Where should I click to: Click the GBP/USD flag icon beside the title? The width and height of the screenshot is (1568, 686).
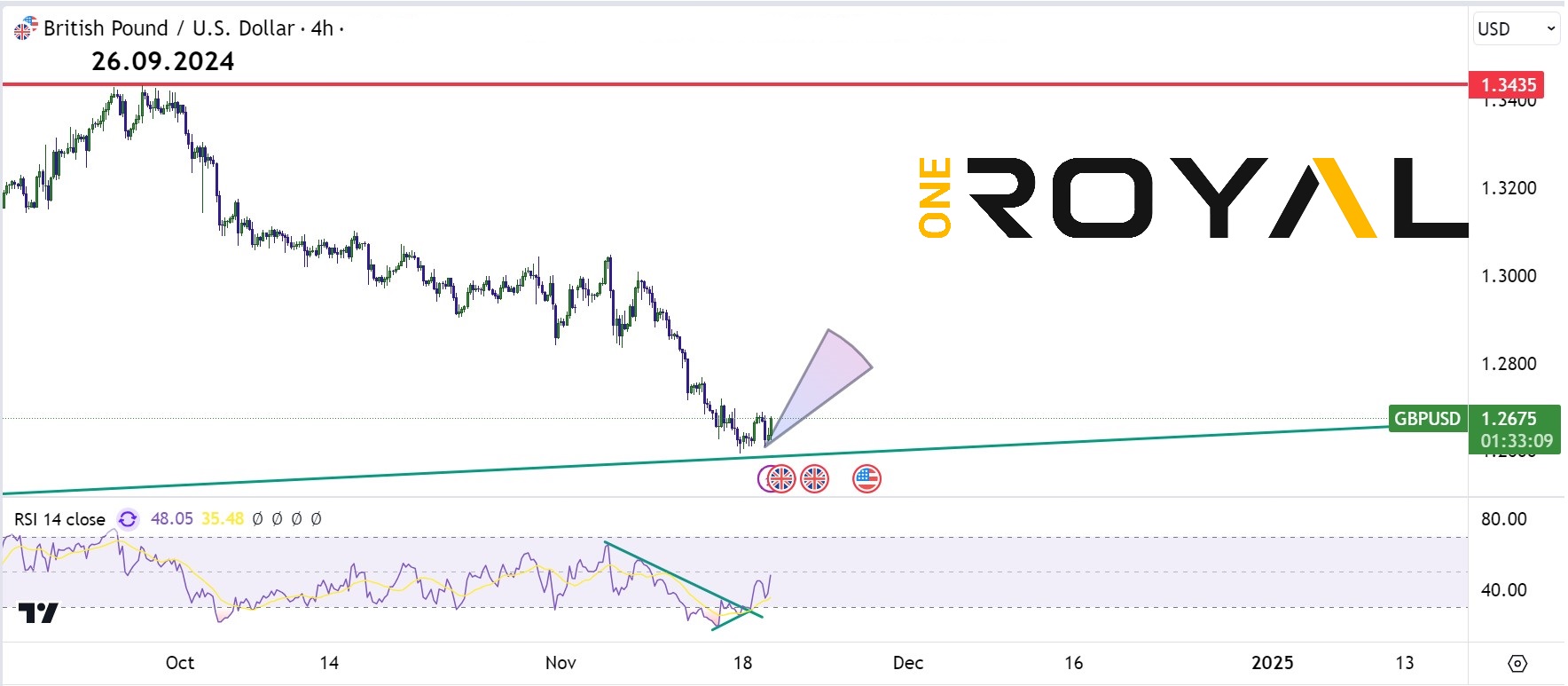(x=26, y=28)
